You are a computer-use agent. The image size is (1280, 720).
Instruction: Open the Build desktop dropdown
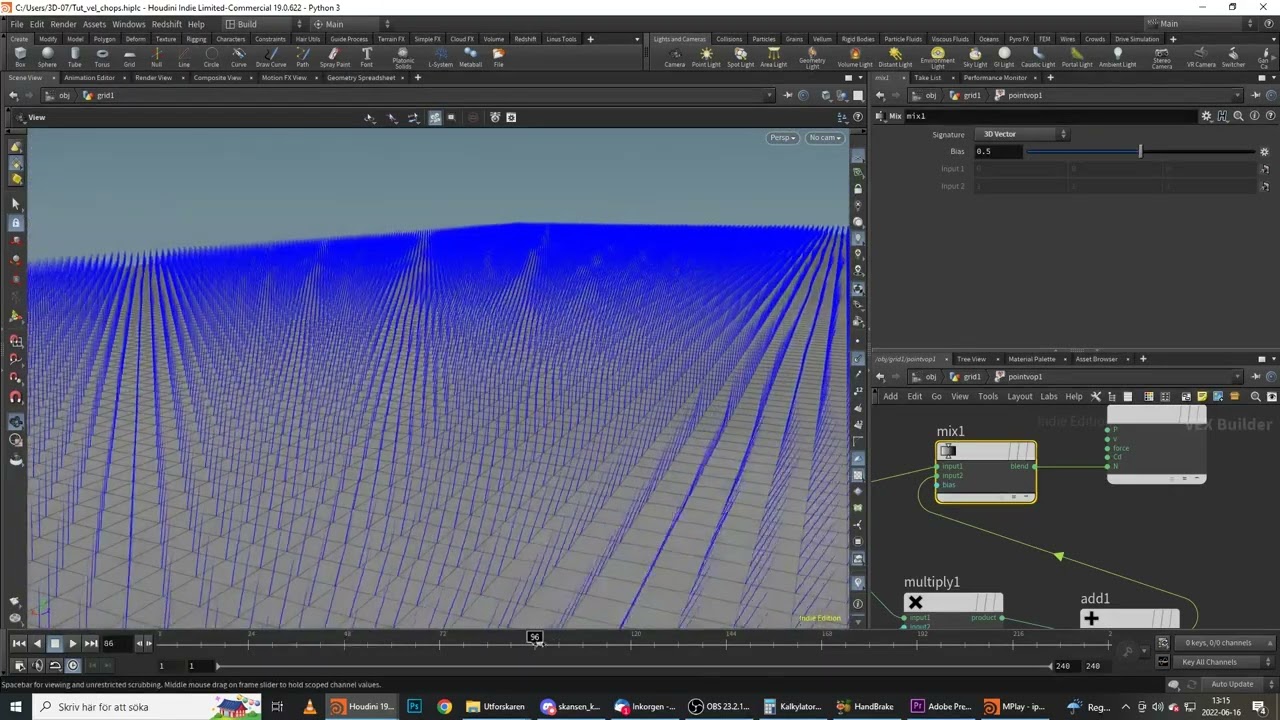[x=264, y=24]
